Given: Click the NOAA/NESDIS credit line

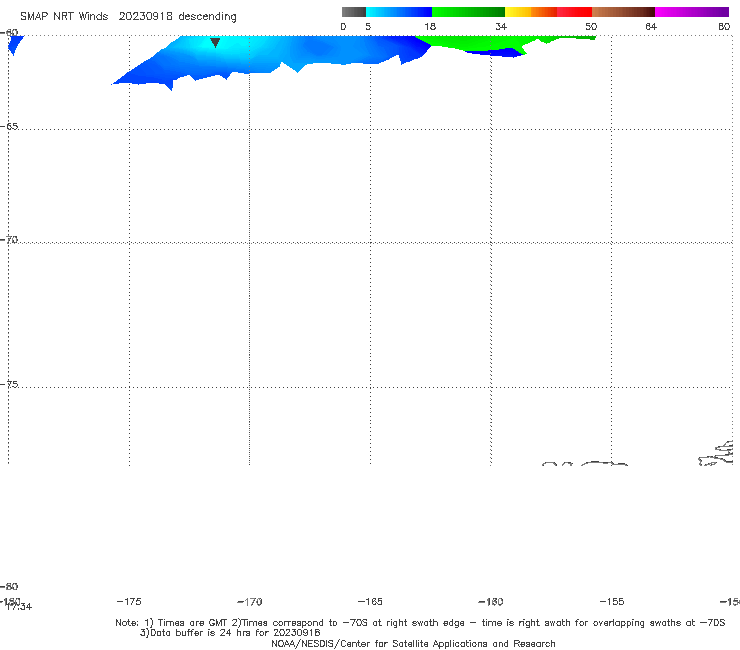Looking at the screenshot, I should point(413,643).
